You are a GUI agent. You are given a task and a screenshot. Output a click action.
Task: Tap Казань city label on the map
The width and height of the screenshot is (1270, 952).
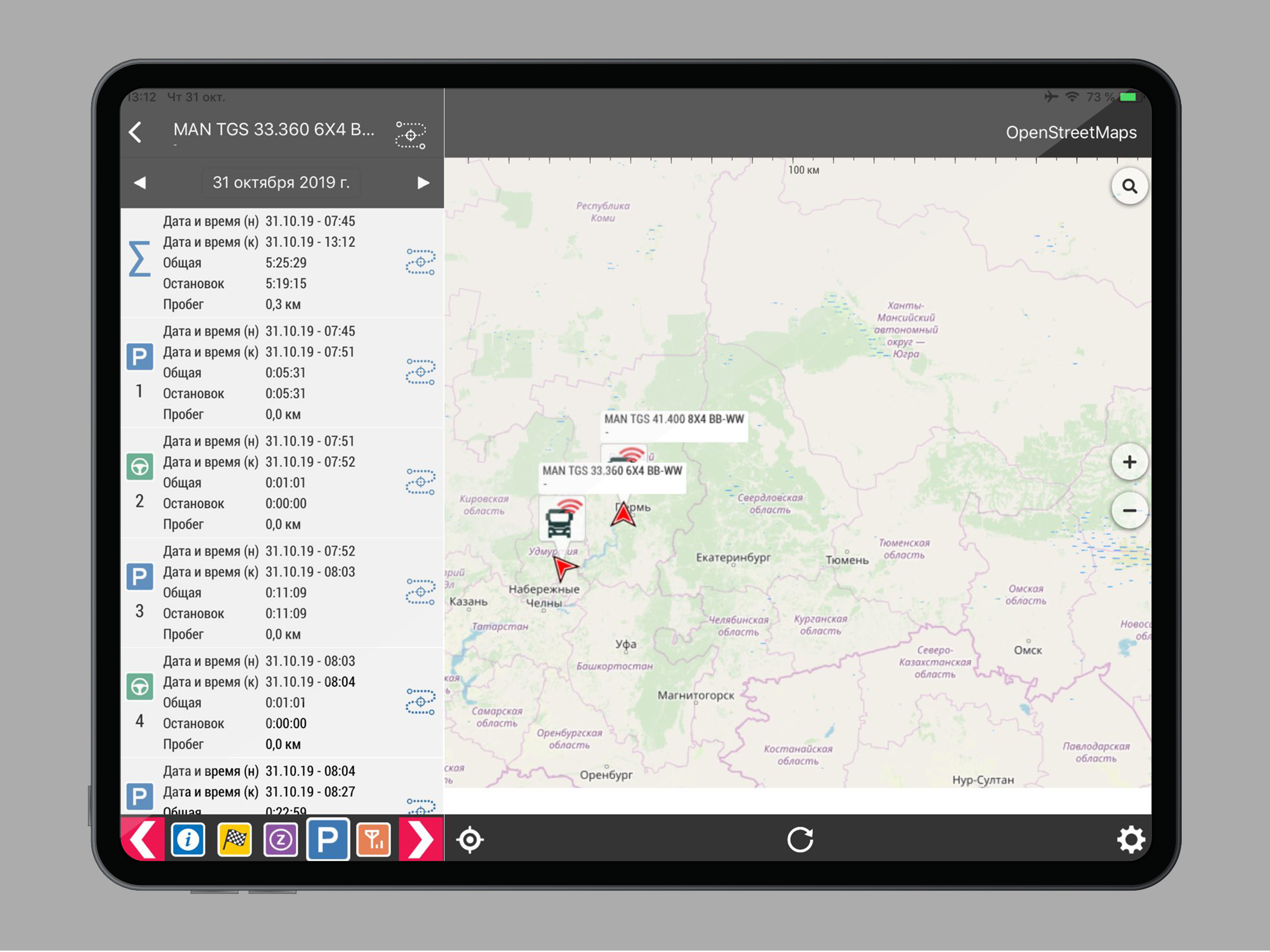[x=469, y=602]
